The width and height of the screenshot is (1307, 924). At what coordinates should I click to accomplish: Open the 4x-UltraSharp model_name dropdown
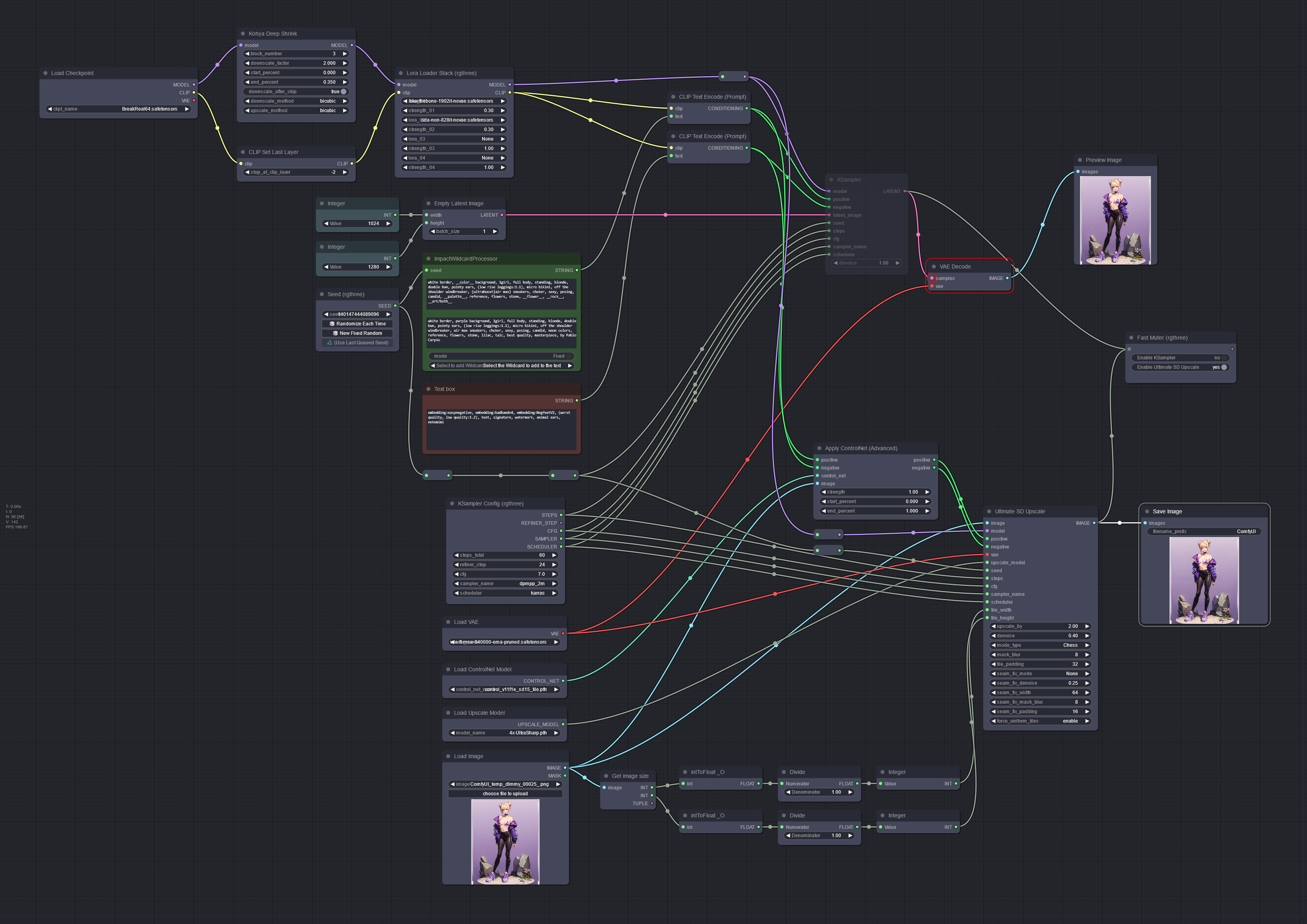[x=504, y=733]
